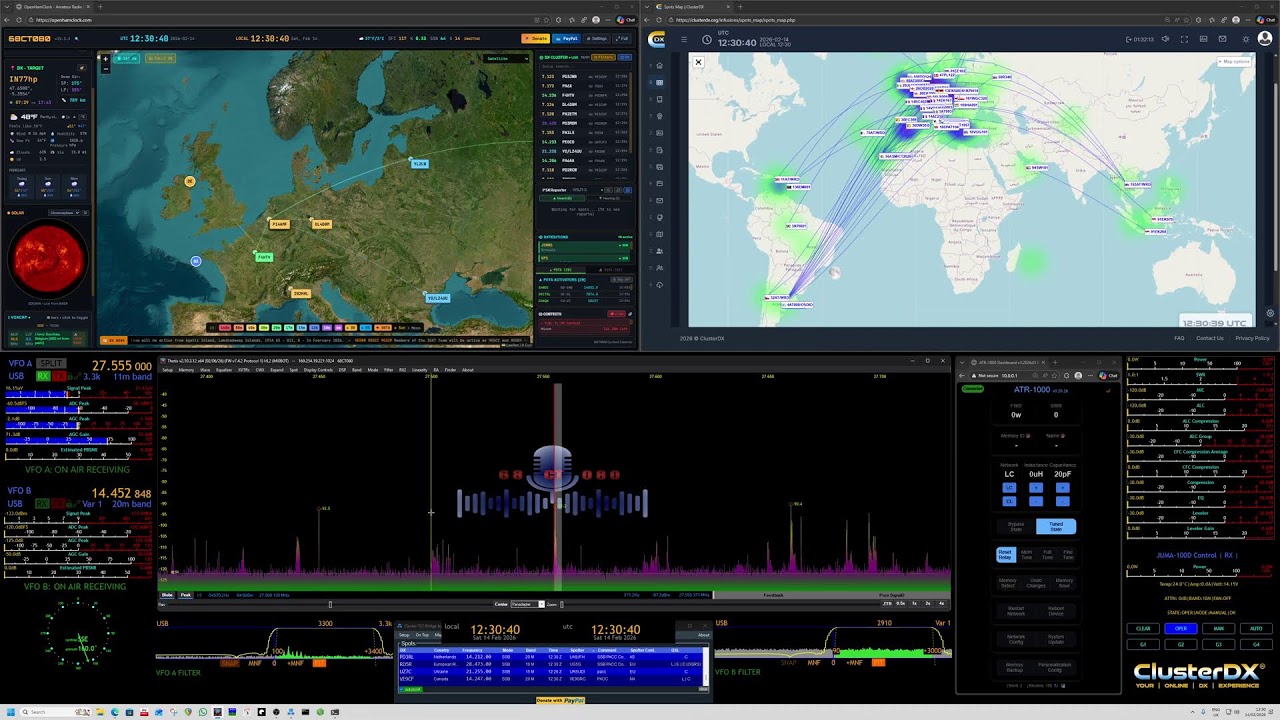Open Thetis Display Controls menu

point(318,370)
